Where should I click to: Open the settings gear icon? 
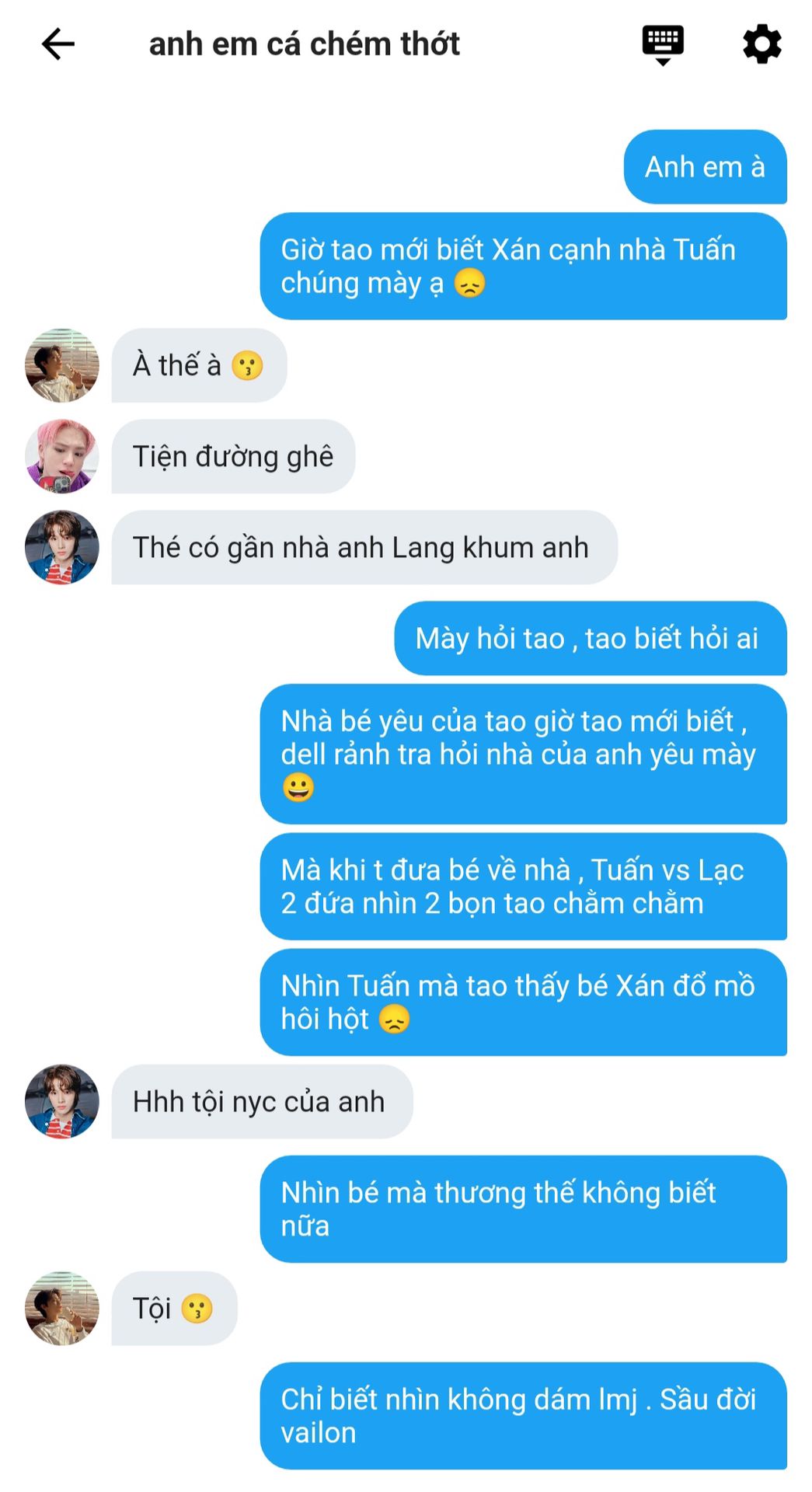pyautogui.click(x=761, y=44)
